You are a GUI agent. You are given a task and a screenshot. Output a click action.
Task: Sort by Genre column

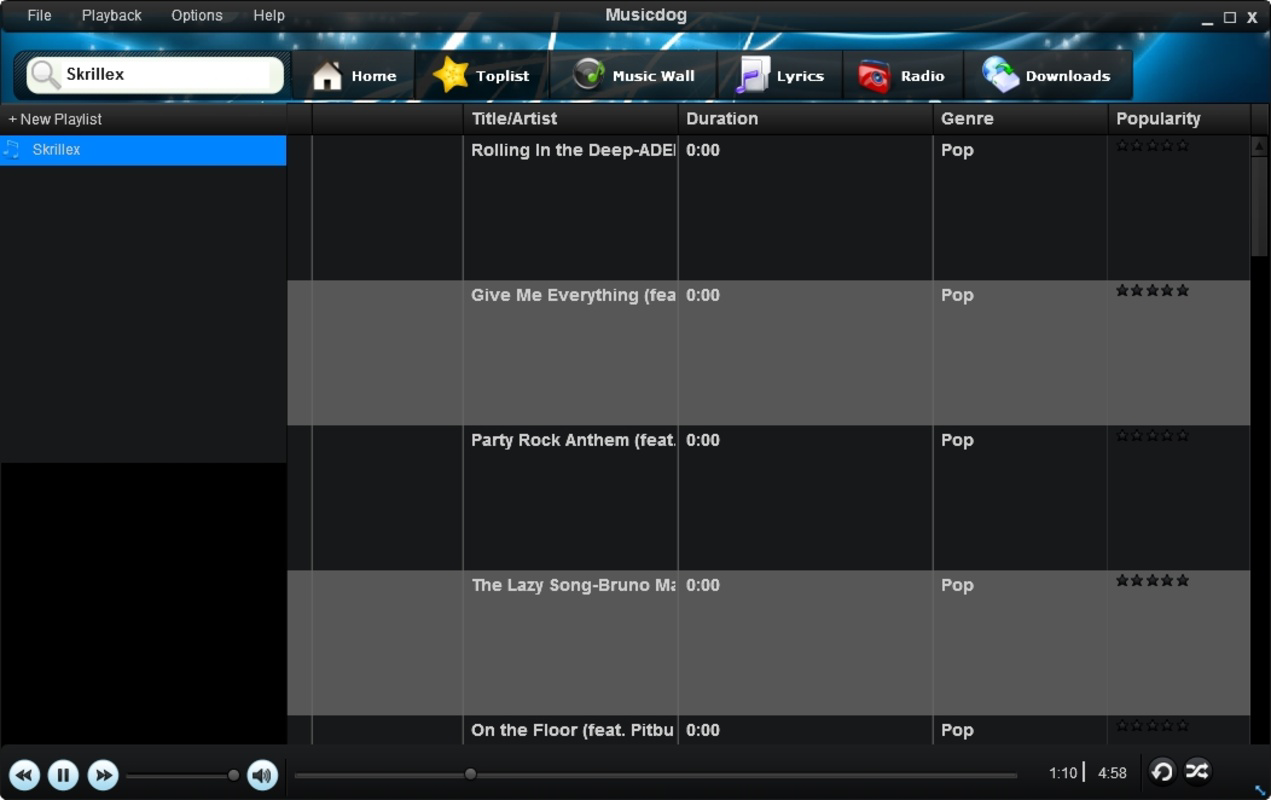[1019, 118]
